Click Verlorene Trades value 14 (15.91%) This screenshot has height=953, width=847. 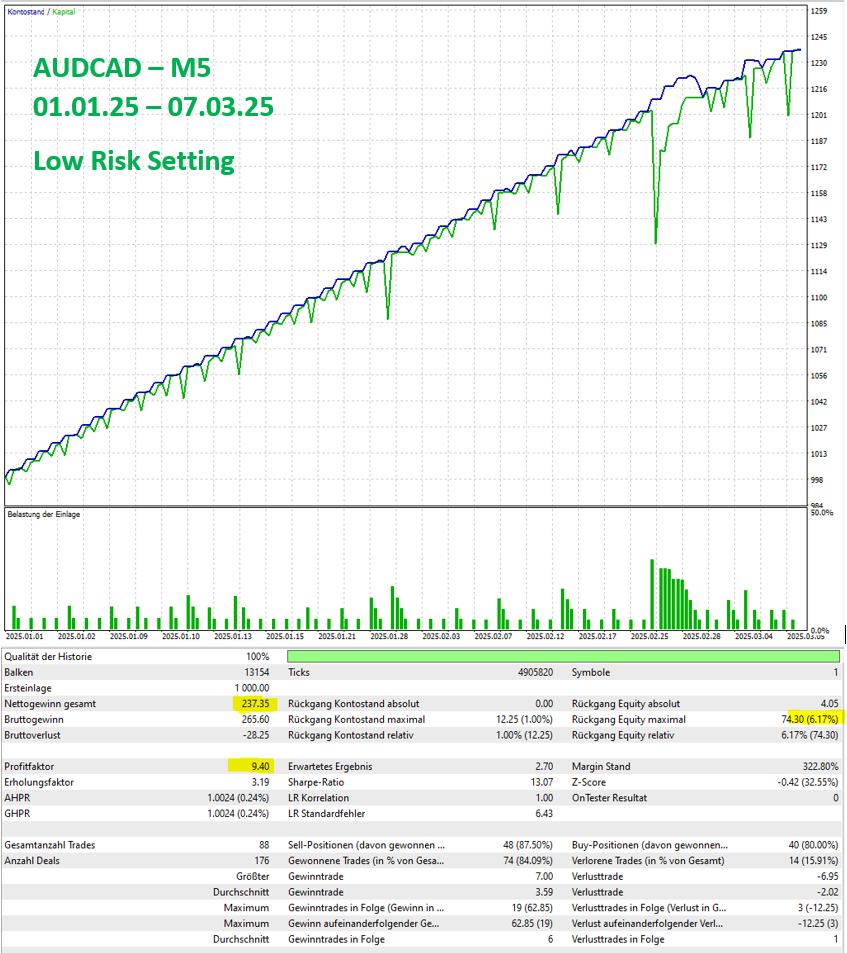pyautogui.click(x=814, y=861)
